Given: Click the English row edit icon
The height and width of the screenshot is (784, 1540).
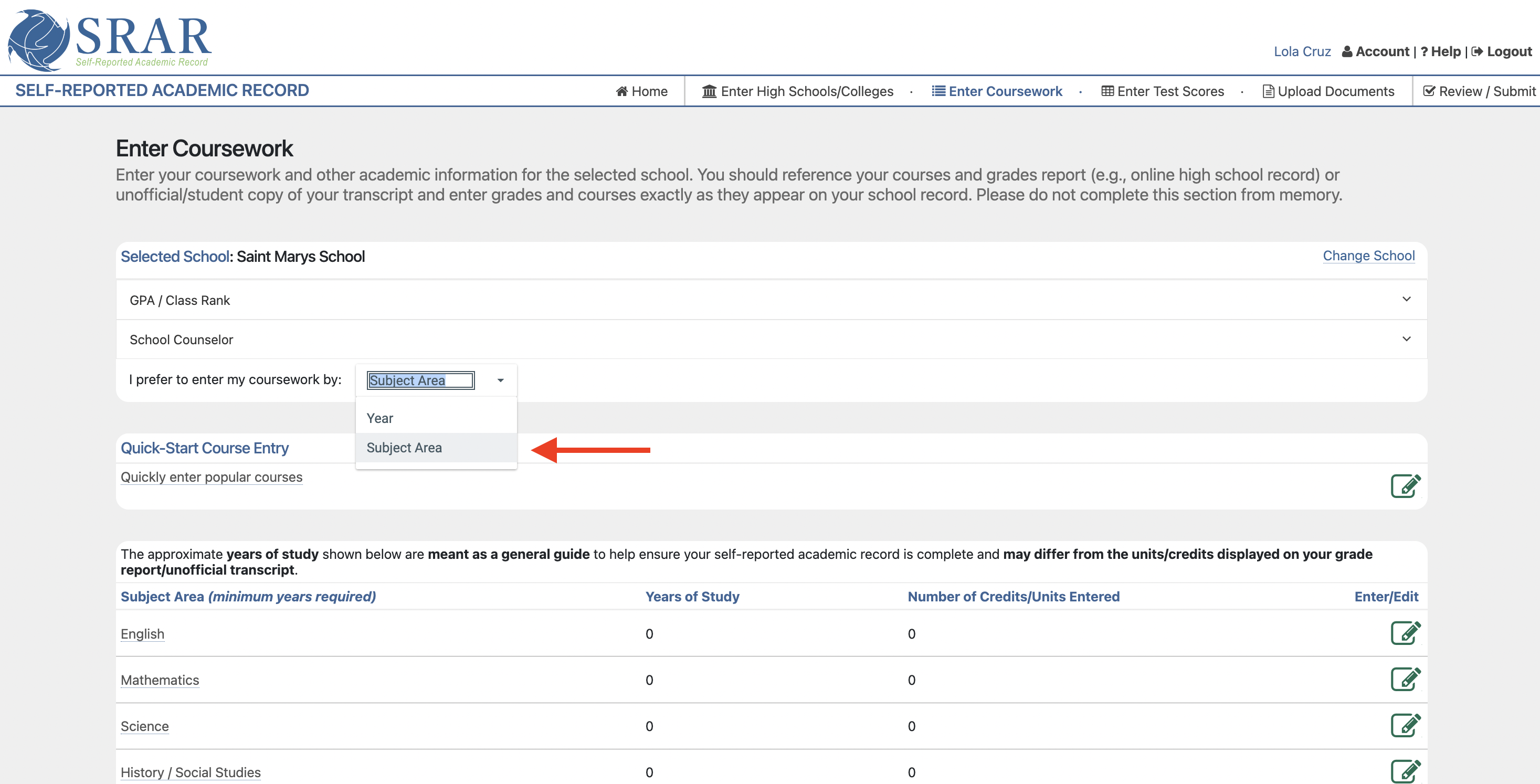Looking at the screenshot, I should 1405,633.
